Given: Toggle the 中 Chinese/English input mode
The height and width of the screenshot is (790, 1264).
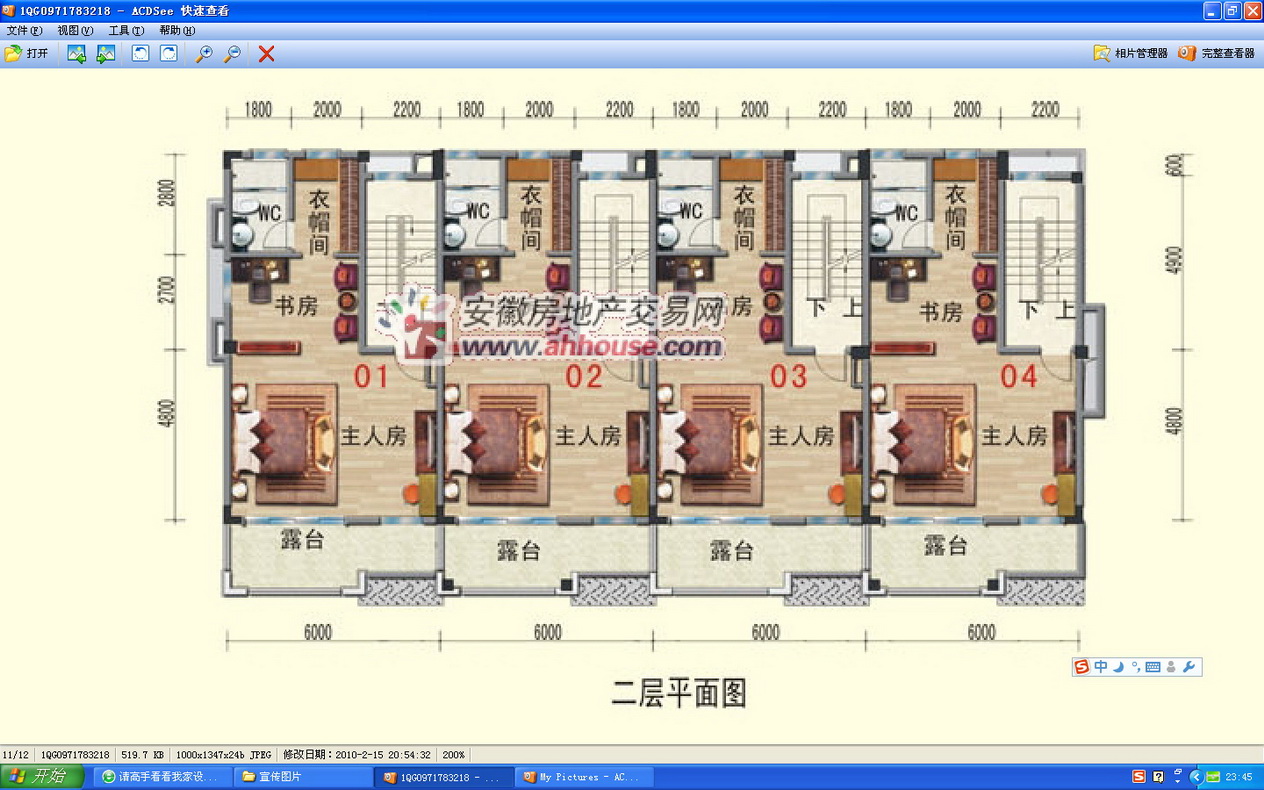Looking at the screenshot, I should click(1101, 667).
